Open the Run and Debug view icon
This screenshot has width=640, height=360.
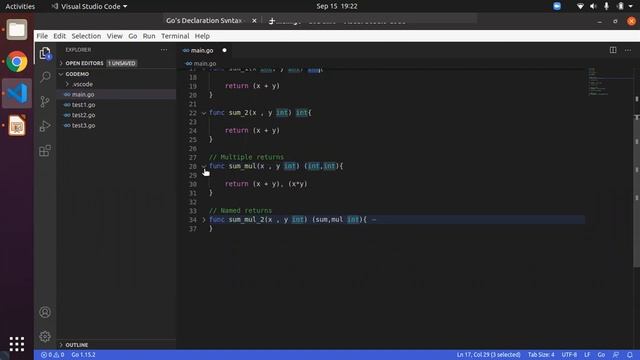45,126
